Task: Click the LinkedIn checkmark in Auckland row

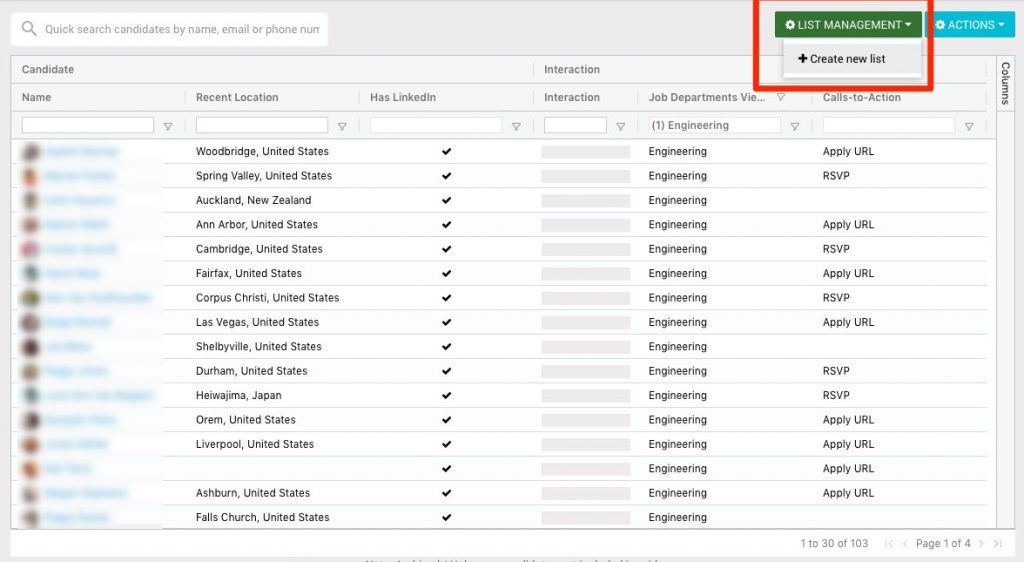Action: [x=447, y=200]
